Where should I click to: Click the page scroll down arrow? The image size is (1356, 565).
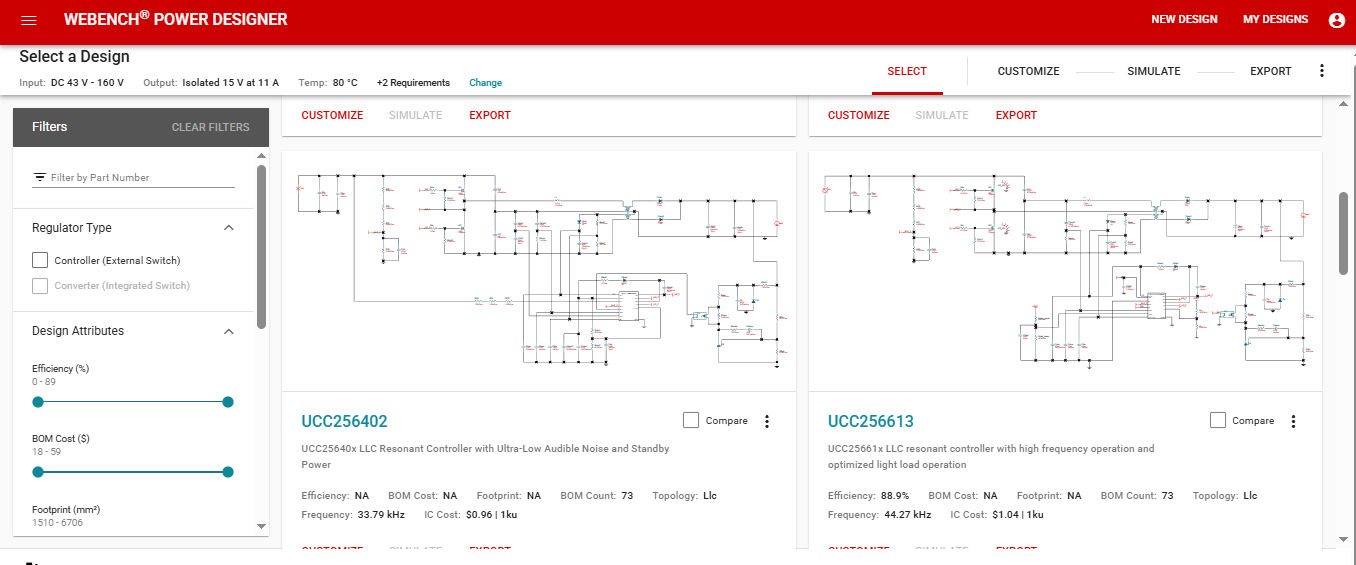(1344, 538)
